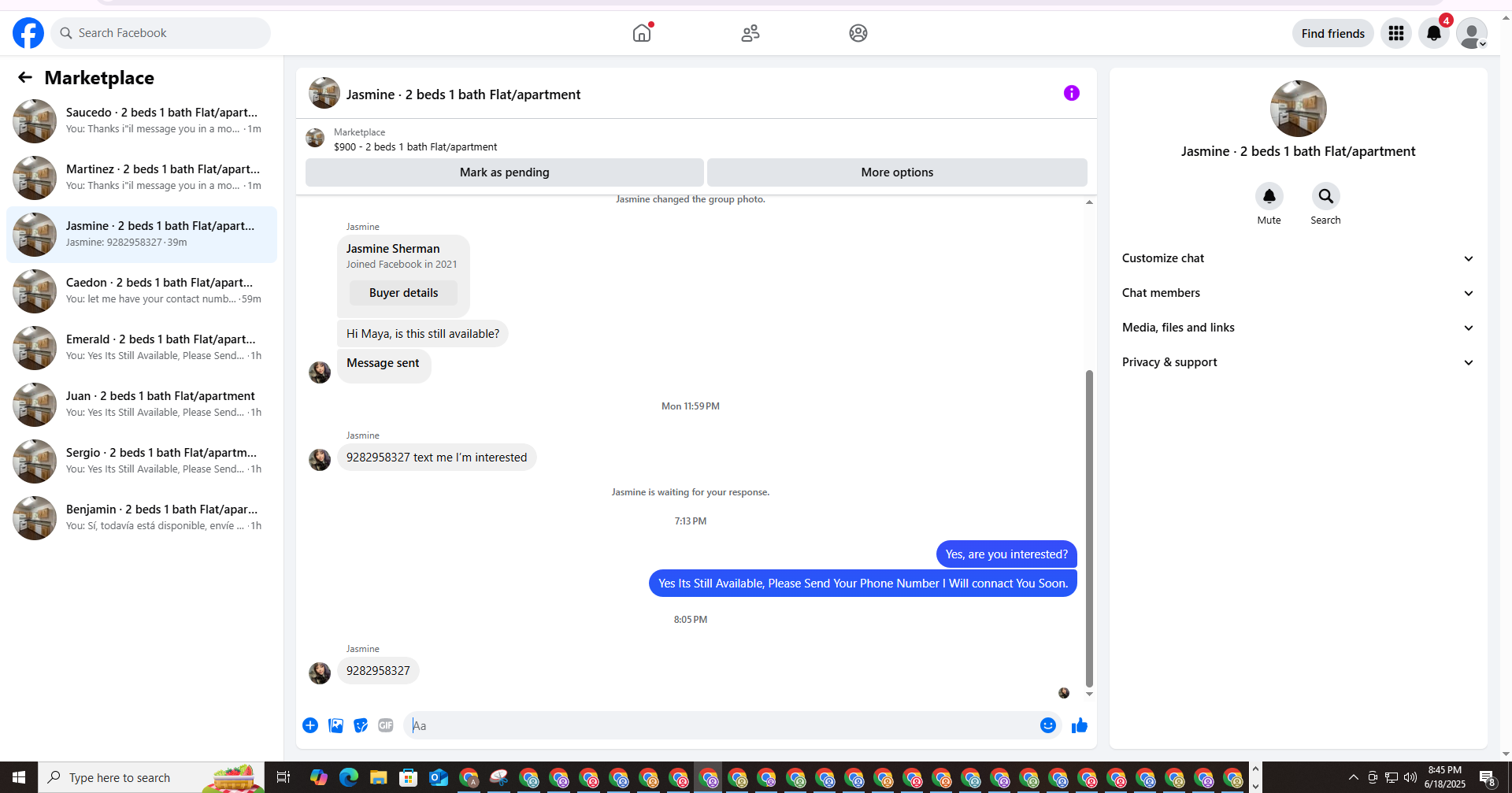1512x793 pixels.
Task: Go to the Home feed icon
Action: pos(642,33)
